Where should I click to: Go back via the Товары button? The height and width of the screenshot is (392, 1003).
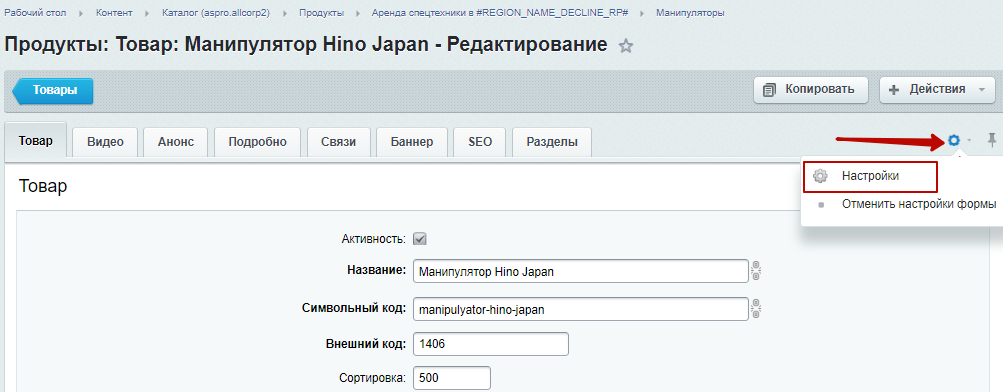tap(54, 90)
